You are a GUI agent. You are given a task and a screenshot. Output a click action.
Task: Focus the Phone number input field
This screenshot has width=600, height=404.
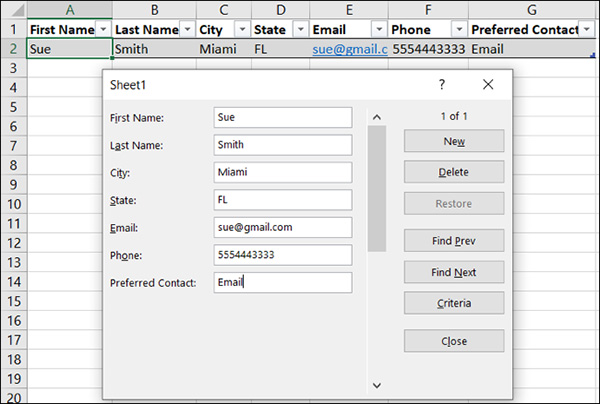(x=283, y=255)
